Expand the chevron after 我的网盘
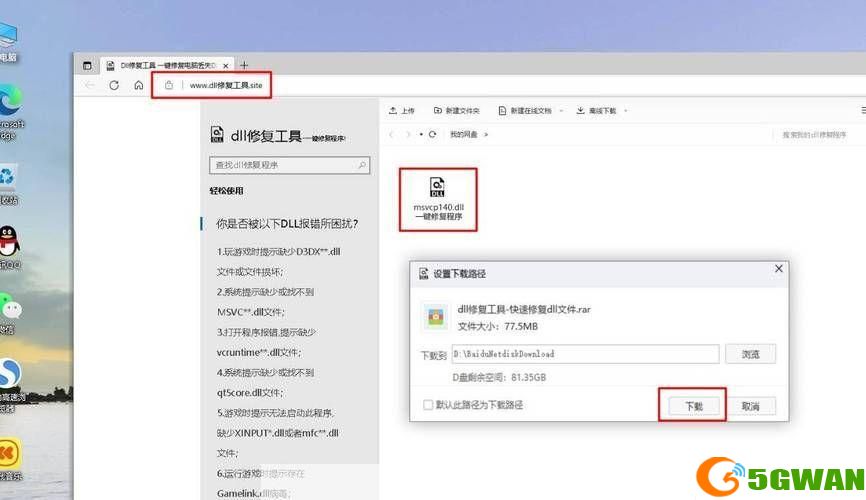The height and width of the screenshot is (500, 866). point(486,134)
